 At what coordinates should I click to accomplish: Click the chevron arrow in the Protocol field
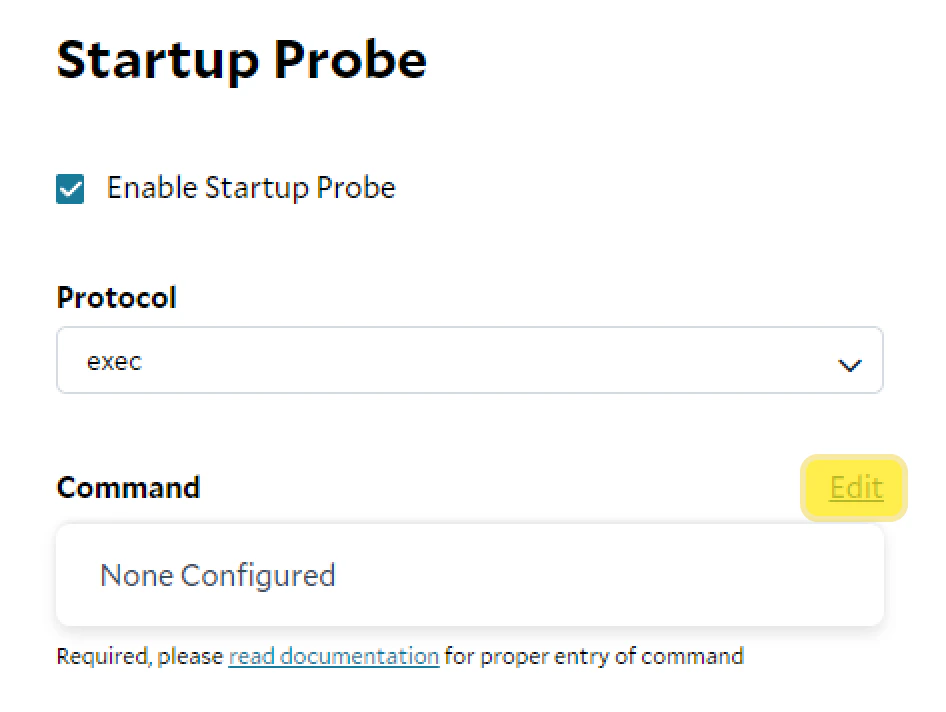tap(850, 365)
